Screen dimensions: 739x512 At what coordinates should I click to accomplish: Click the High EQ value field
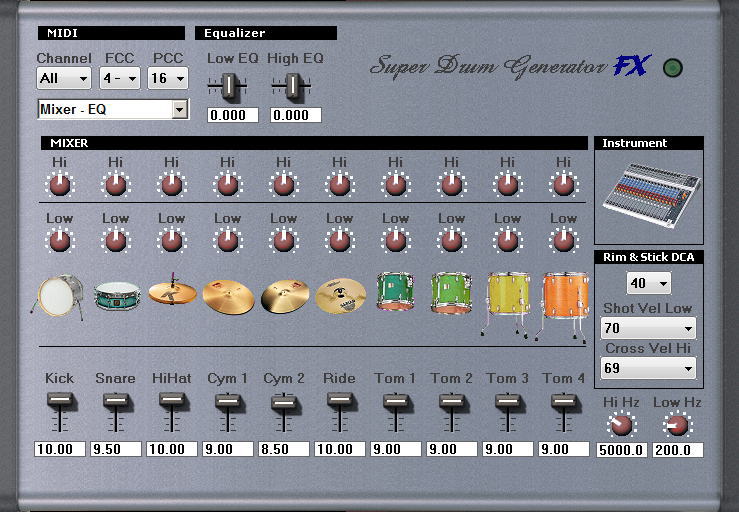pyautogui.click(x=296, y=115)
